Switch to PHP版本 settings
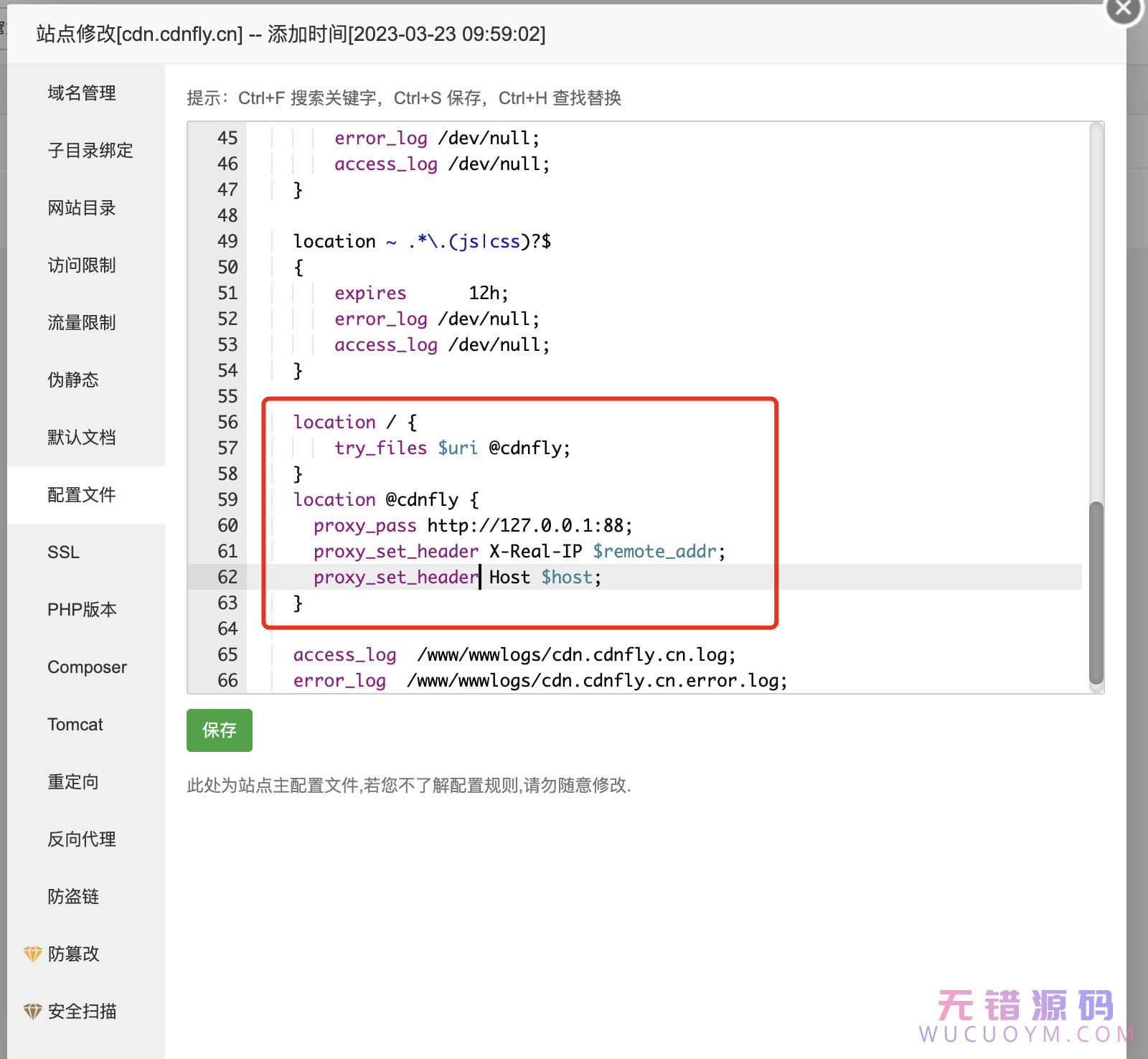This screenshot has height=1059, width=1148. [82, 610]
